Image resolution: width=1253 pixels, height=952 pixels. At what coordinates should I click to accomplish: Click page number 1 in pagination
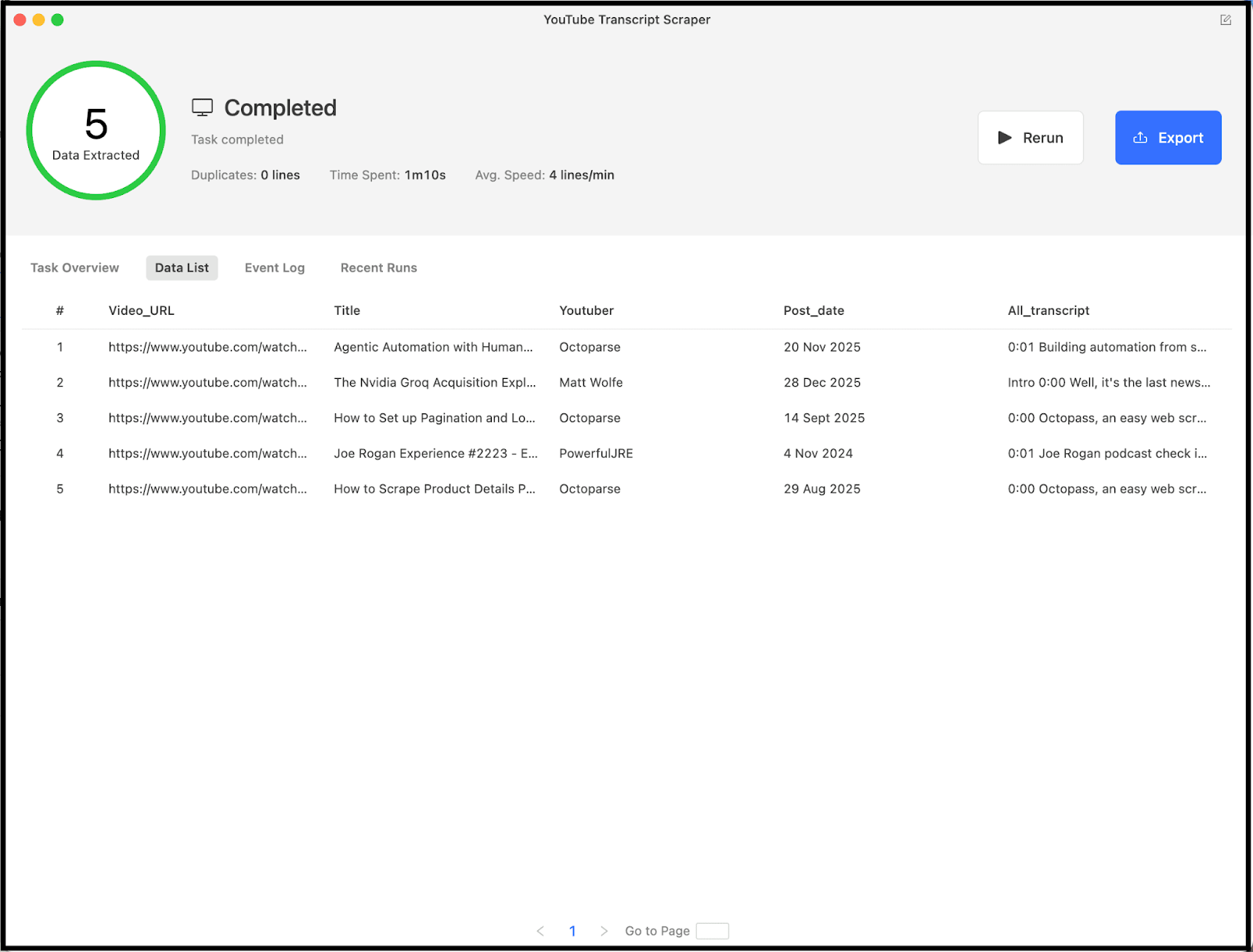click(572, 931)
